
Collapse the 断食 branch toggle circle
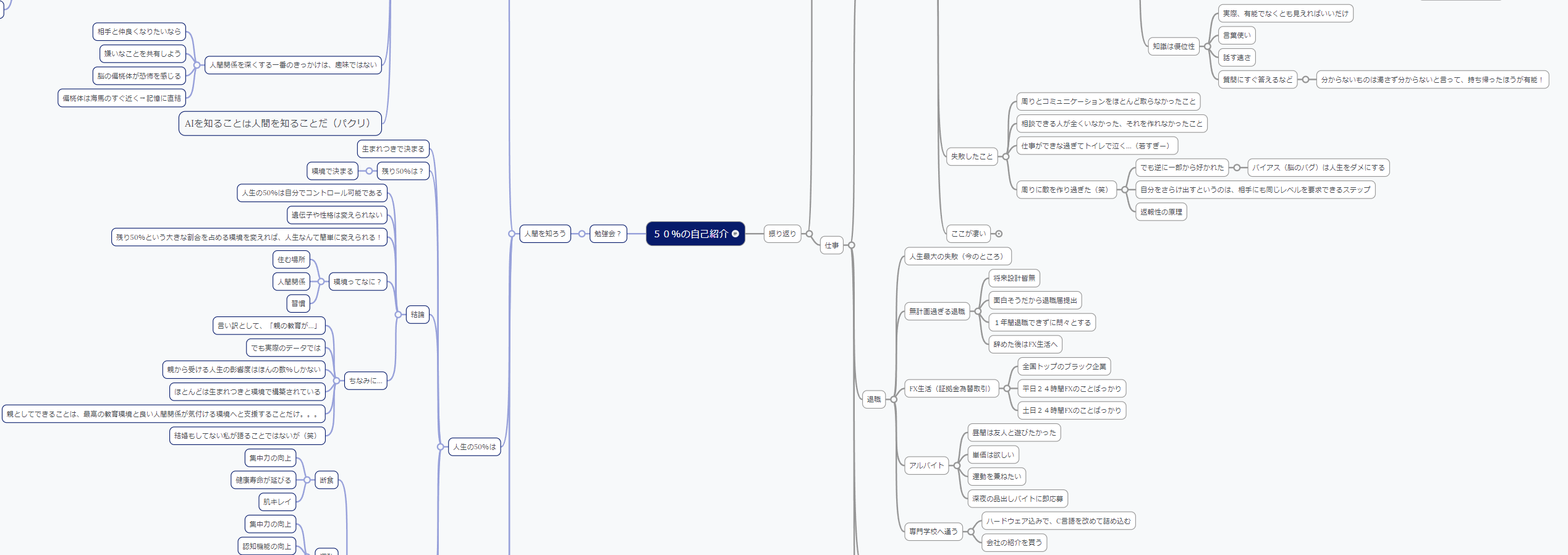[307, 480]
